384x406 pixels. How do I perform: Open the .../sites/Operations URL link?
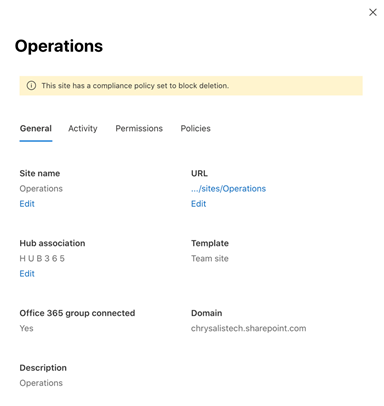tap(228, 189)
